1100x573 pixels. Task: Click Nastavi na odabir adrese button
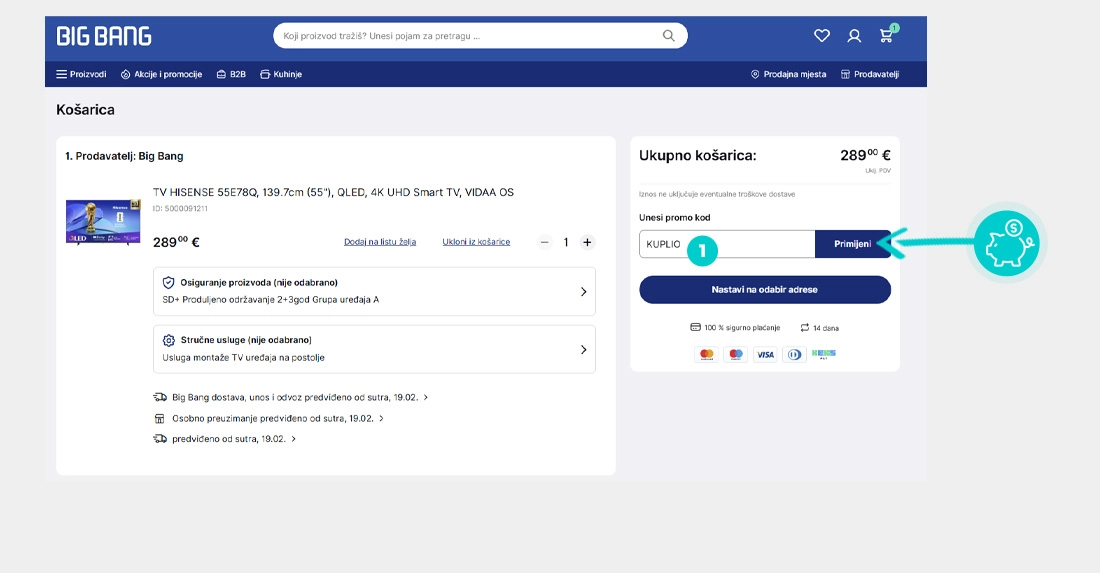tap(765, 290)
